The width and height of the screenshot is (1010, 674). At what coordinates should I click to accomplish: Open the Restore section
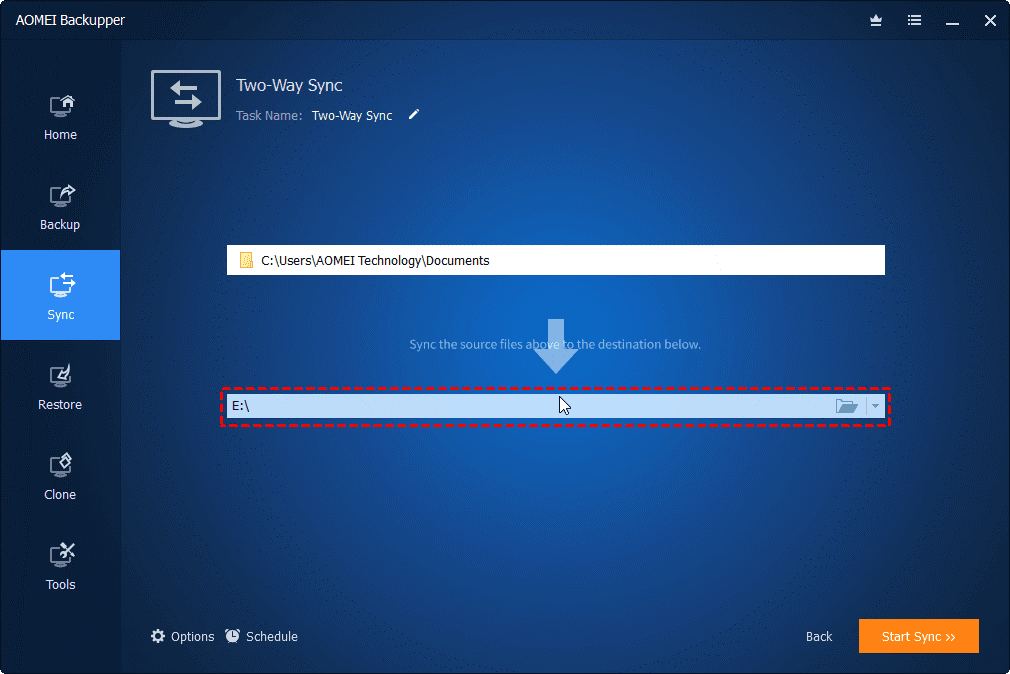[x=60, y=384]
